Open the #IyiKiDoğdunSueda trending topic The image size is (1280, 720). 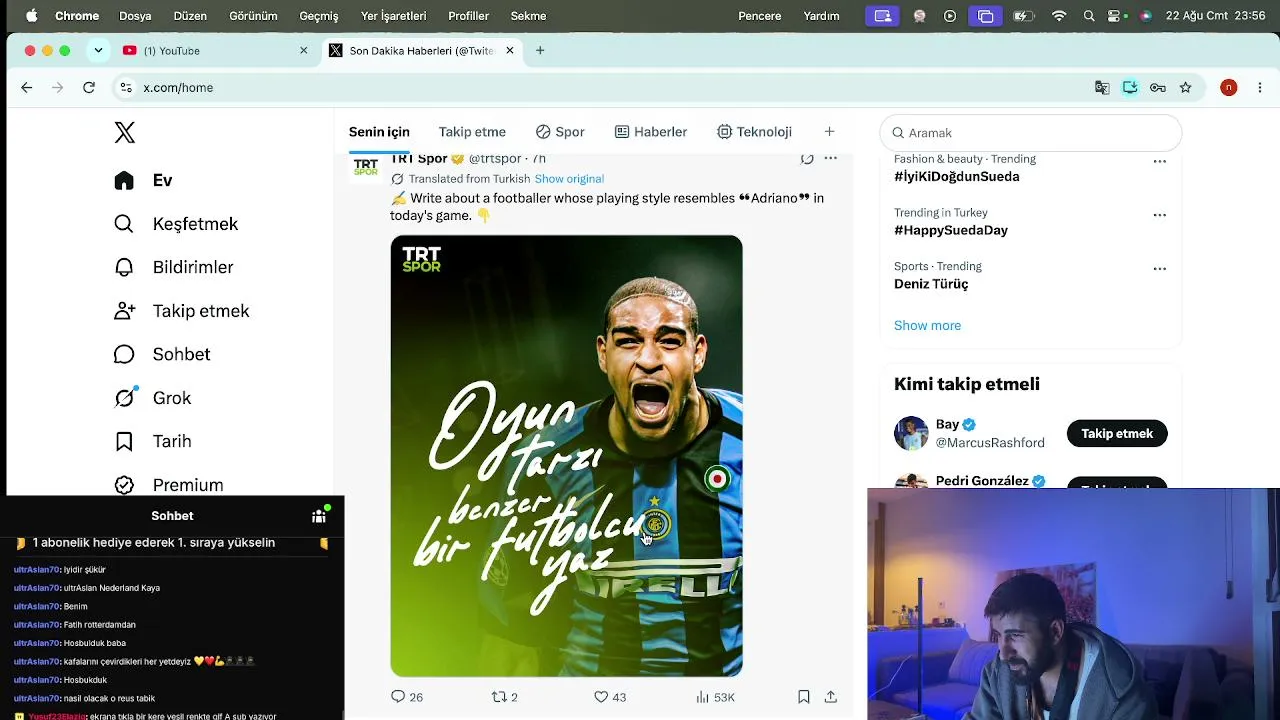[x=957, y=177]
